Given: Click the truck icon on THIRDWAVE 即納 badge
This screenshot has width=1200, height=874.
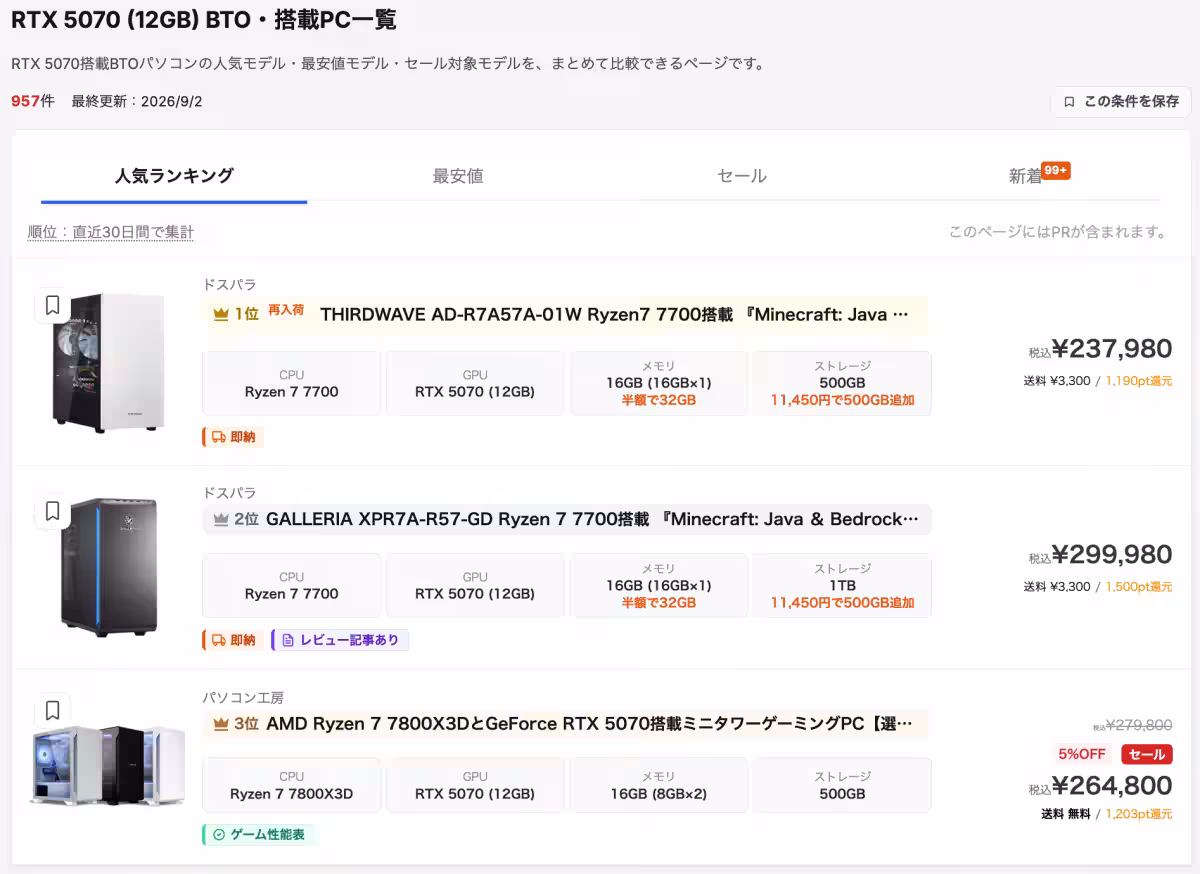Looking at the screenshot, I should pyautogui.click(x=218, y=437).
